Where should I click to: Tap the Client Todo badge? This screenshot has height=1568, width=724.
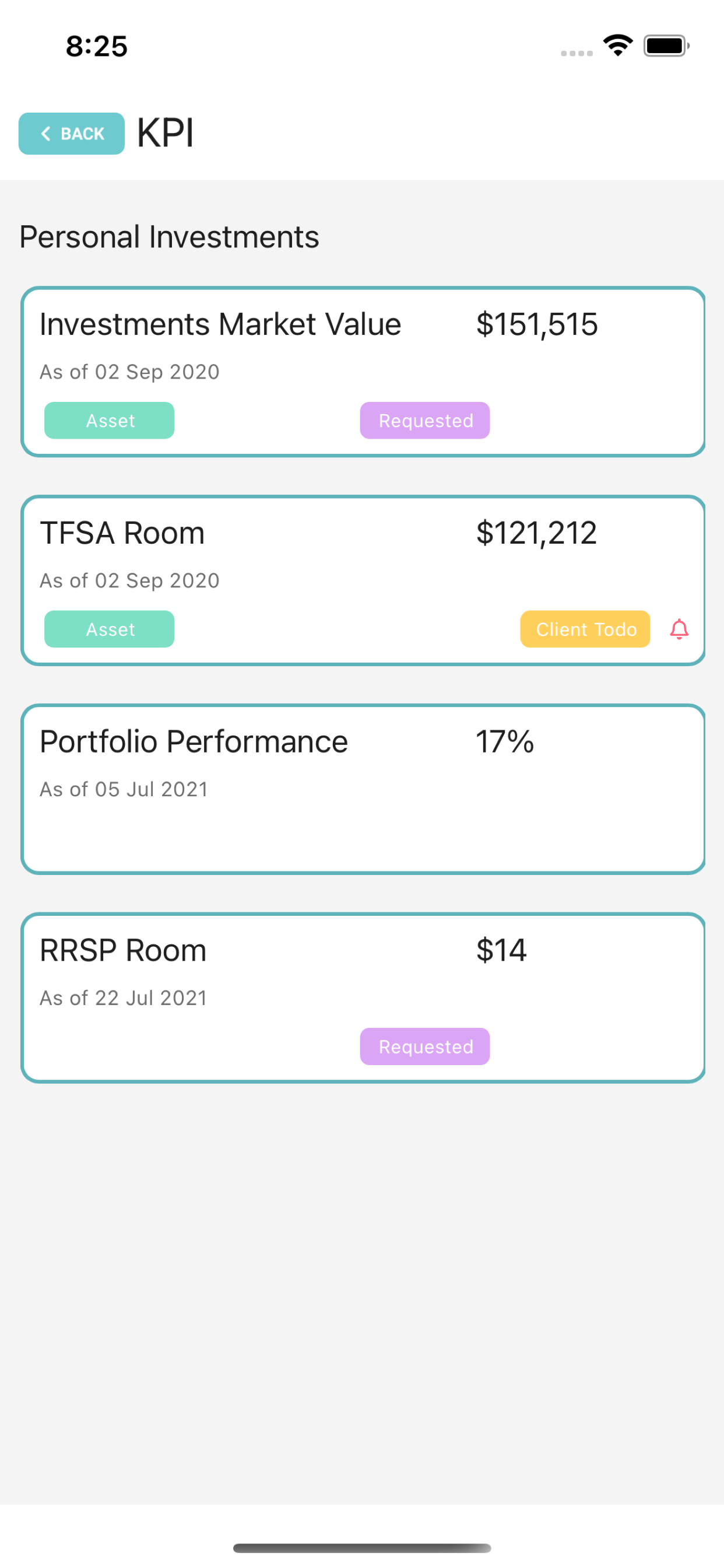click(x=585, y=629)
